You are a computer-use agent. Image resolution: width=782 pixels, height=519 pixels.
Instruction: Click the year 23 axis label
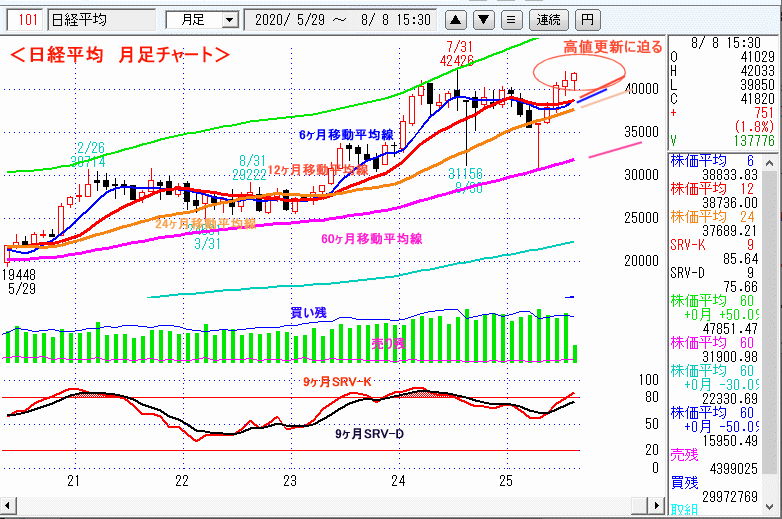coord(290,481)
